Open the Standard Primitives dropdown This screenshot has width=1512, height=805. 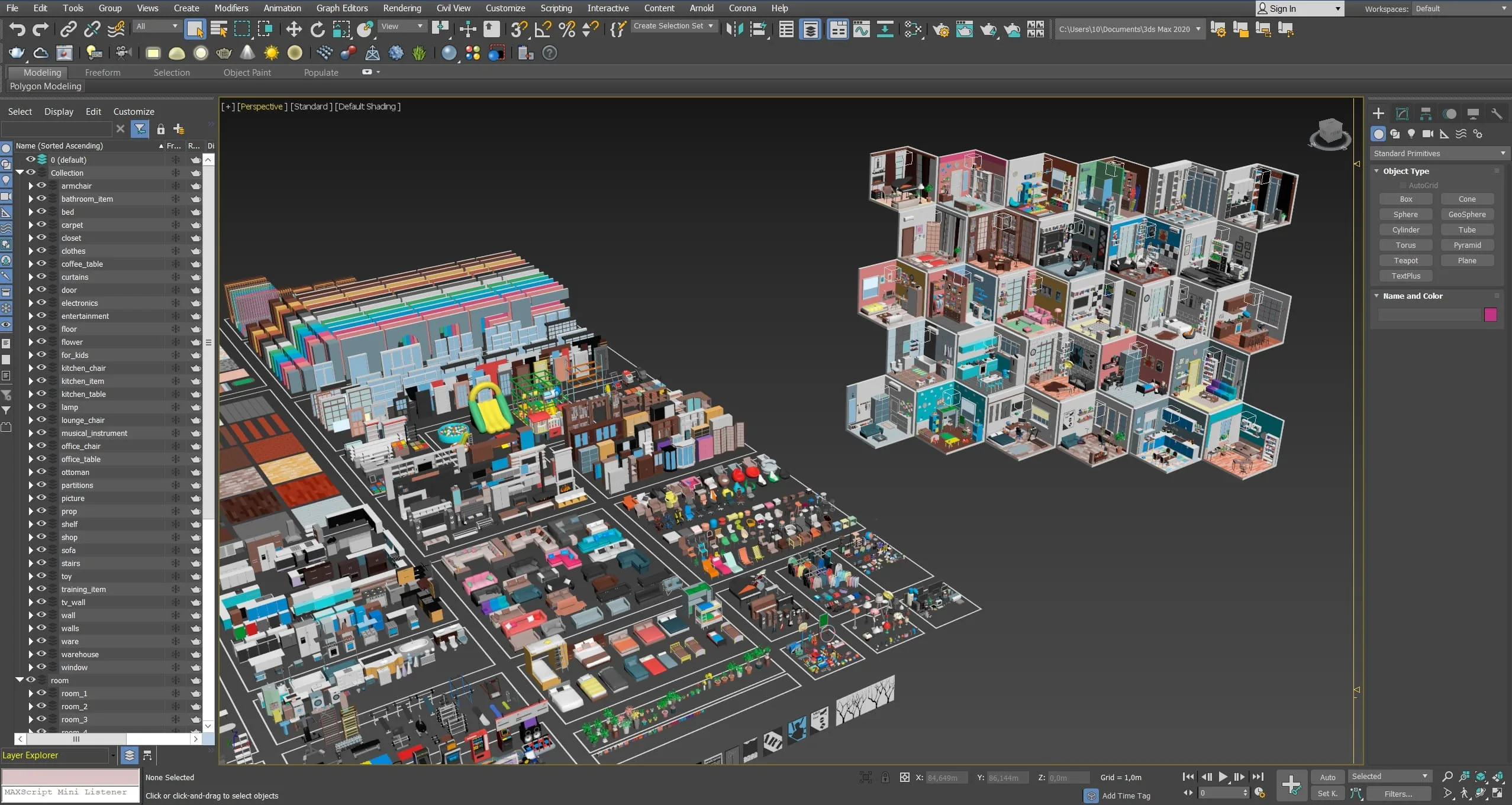(x=1439, y=153)
